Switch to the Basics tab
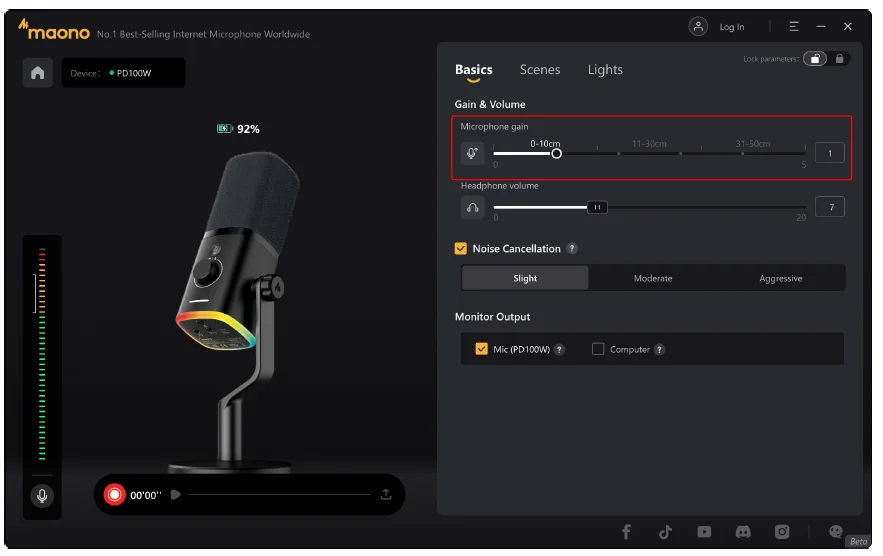883x556 pixels. pyautogui.click(x=474, y=70)
